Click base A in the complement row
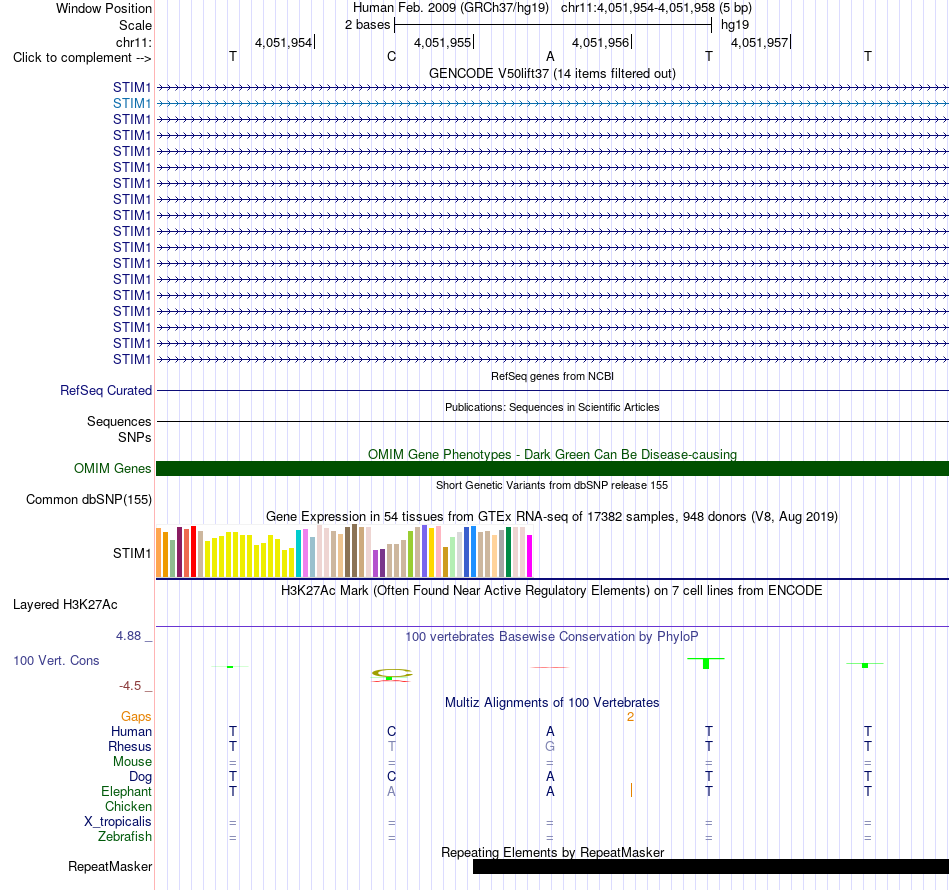Image resolution: width=950 pixels, height=890 pixels. (x=550, y=56)
